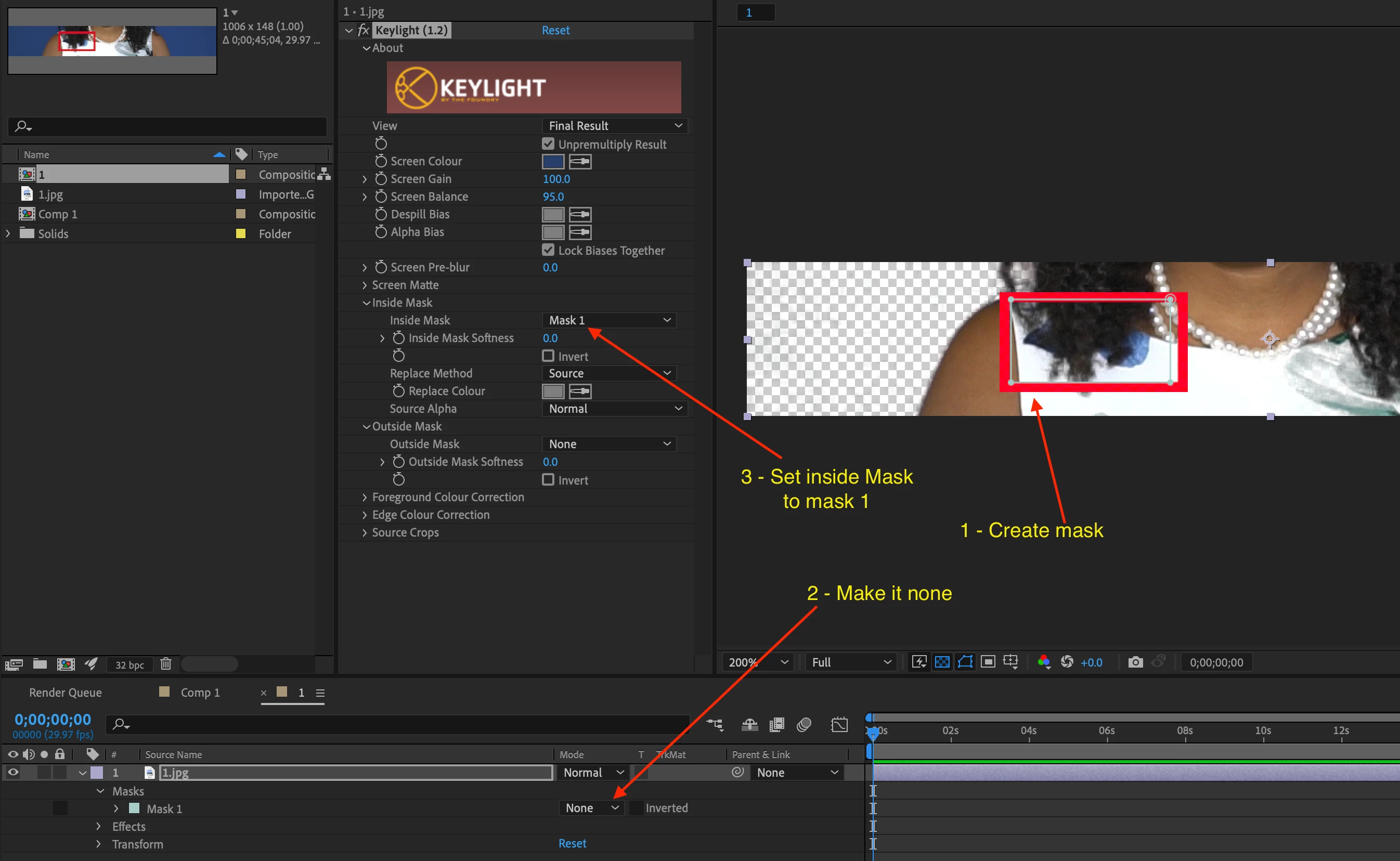Click the trash bin delete icon
The height and width of the screenshot is (861, 1400).
coord(166,663)
